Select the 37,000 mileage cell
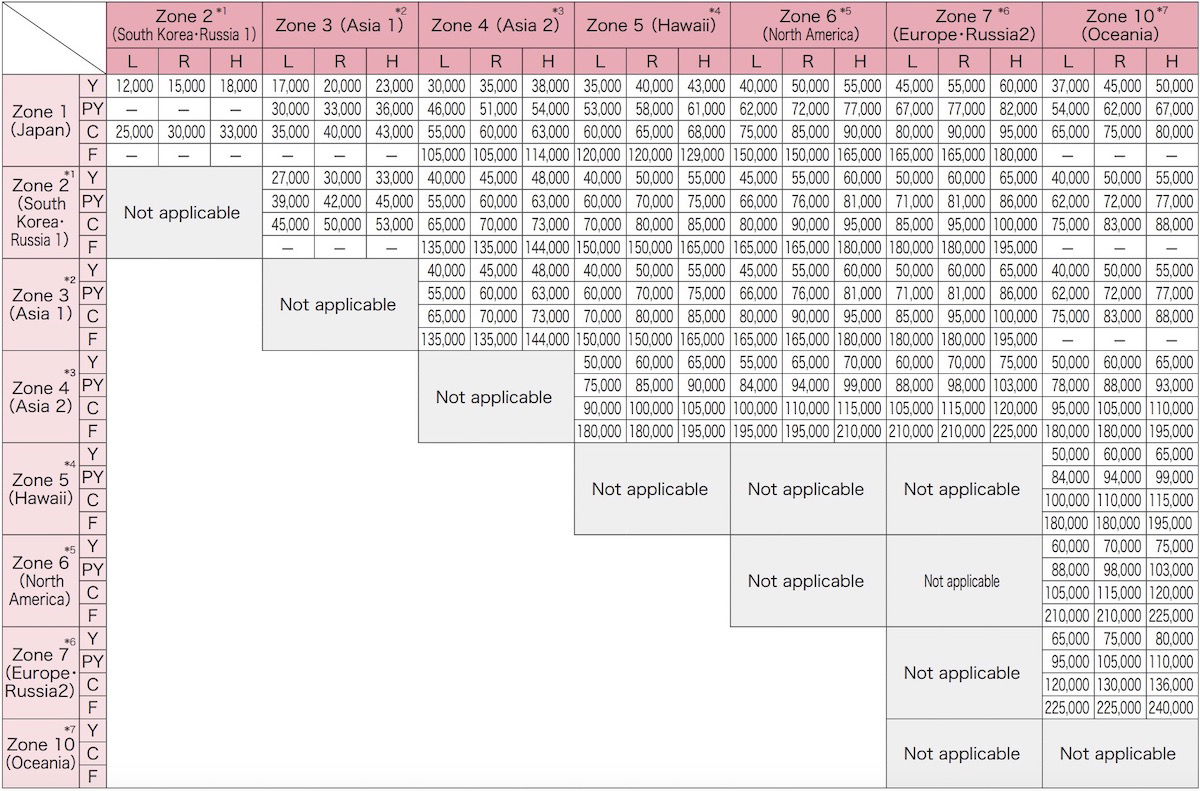 (x=1069, y=87)
